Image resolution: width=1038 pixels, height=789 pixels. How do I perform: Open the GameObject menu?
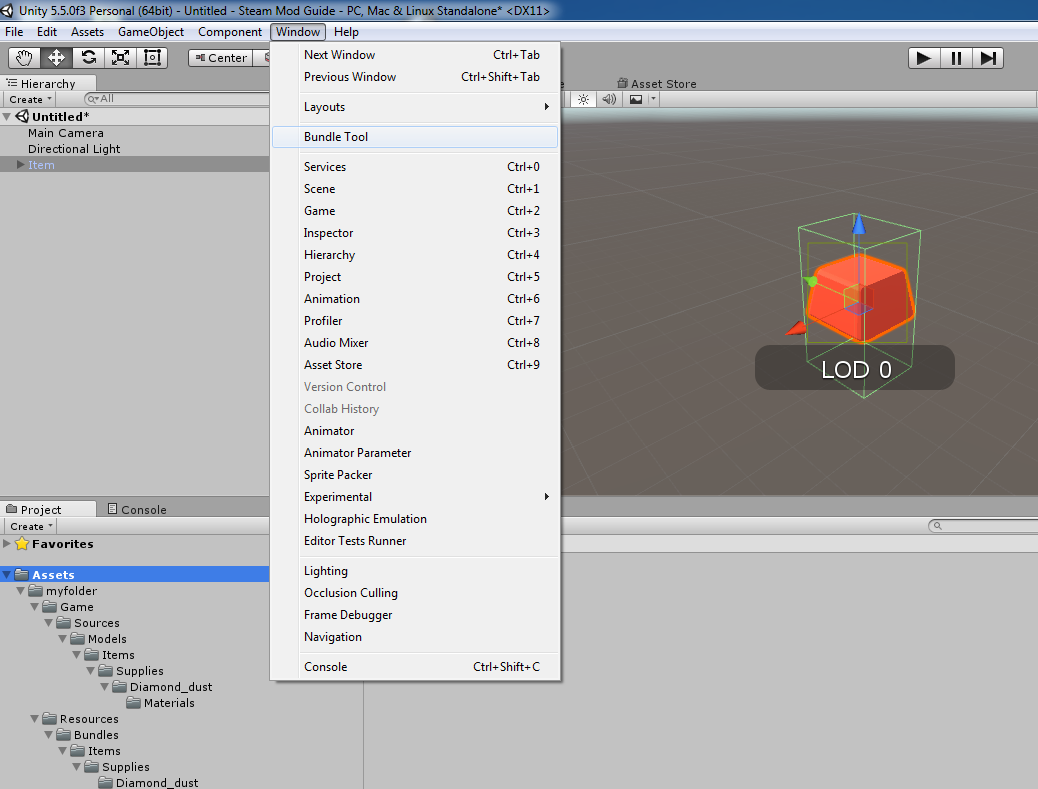[x=151, y=32]
